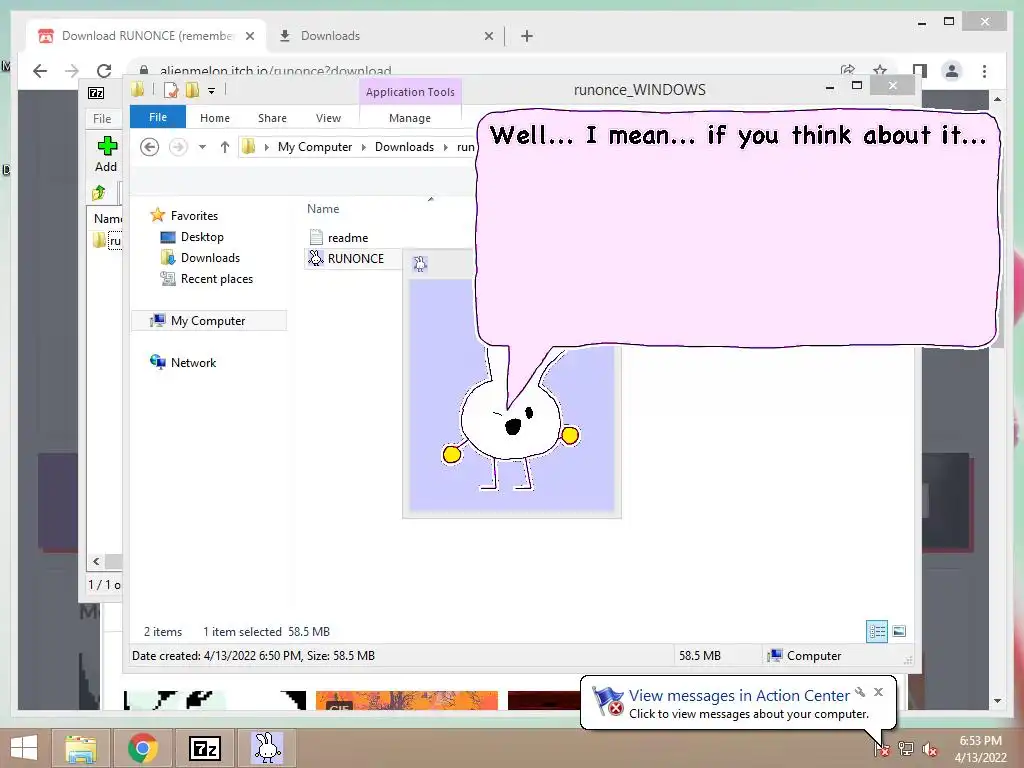Open the Home ribbon tab
This screenshot has height=768, width=1024.
click(x=215, y=118)
